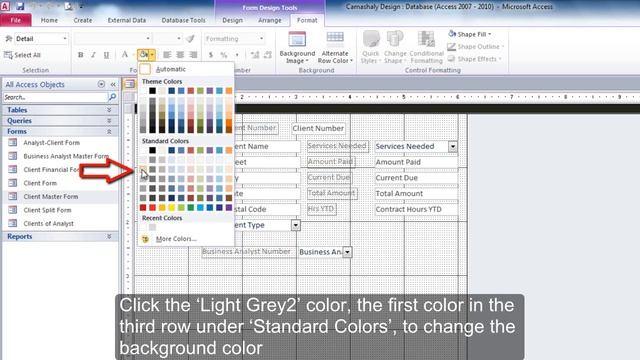Expand the Reports group
Image resolution: width=640 pixels, height=360 pixels.
[x=109, y=236]
